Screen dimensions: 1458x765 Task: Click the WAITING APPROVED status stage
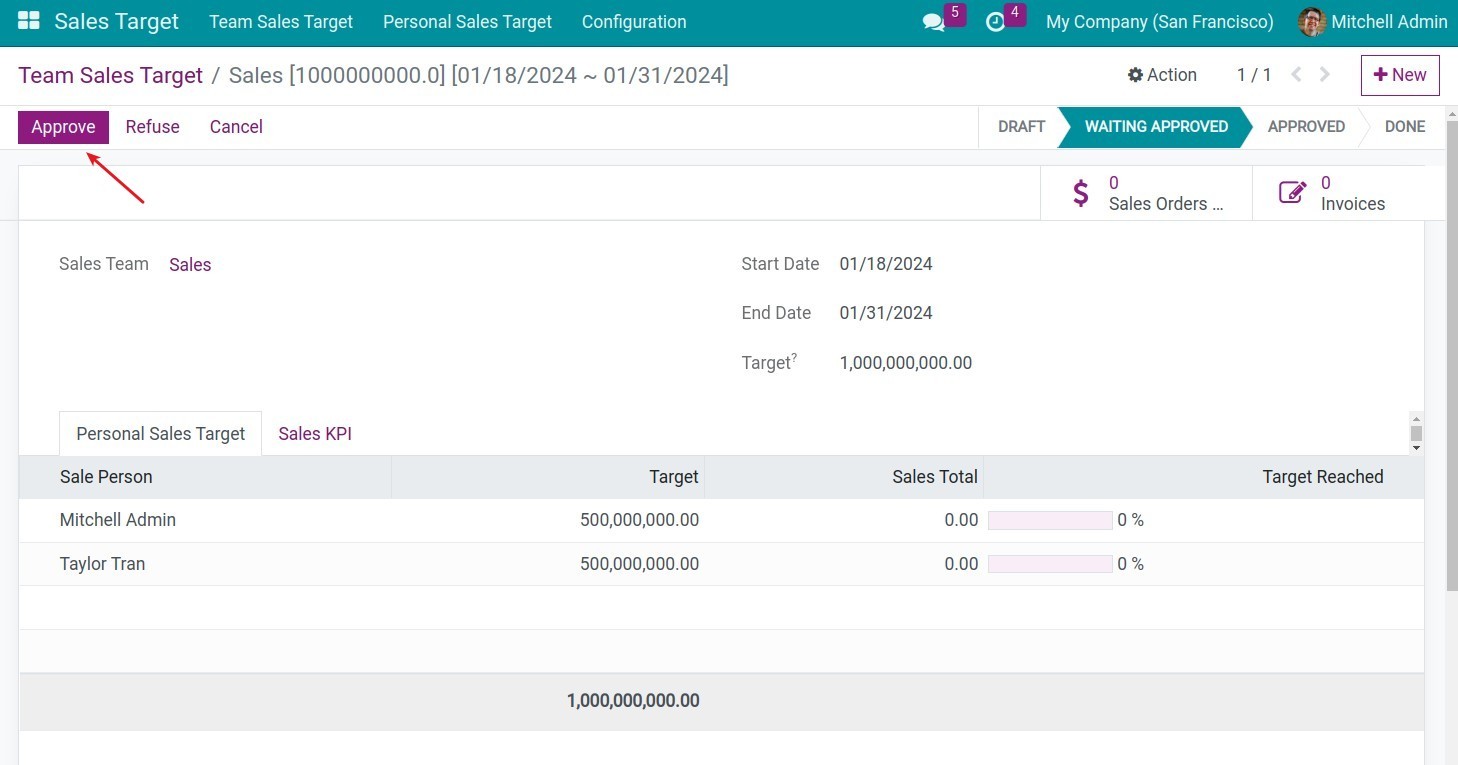tap(1156, 127)
